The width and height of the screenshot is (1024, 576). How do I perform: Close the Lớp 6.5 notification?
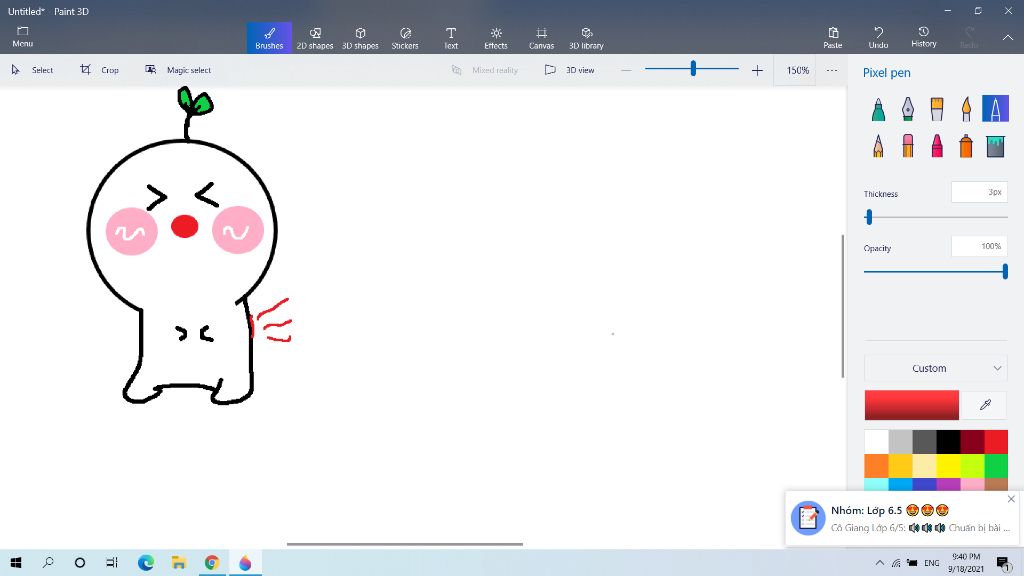coord(1011,499)
